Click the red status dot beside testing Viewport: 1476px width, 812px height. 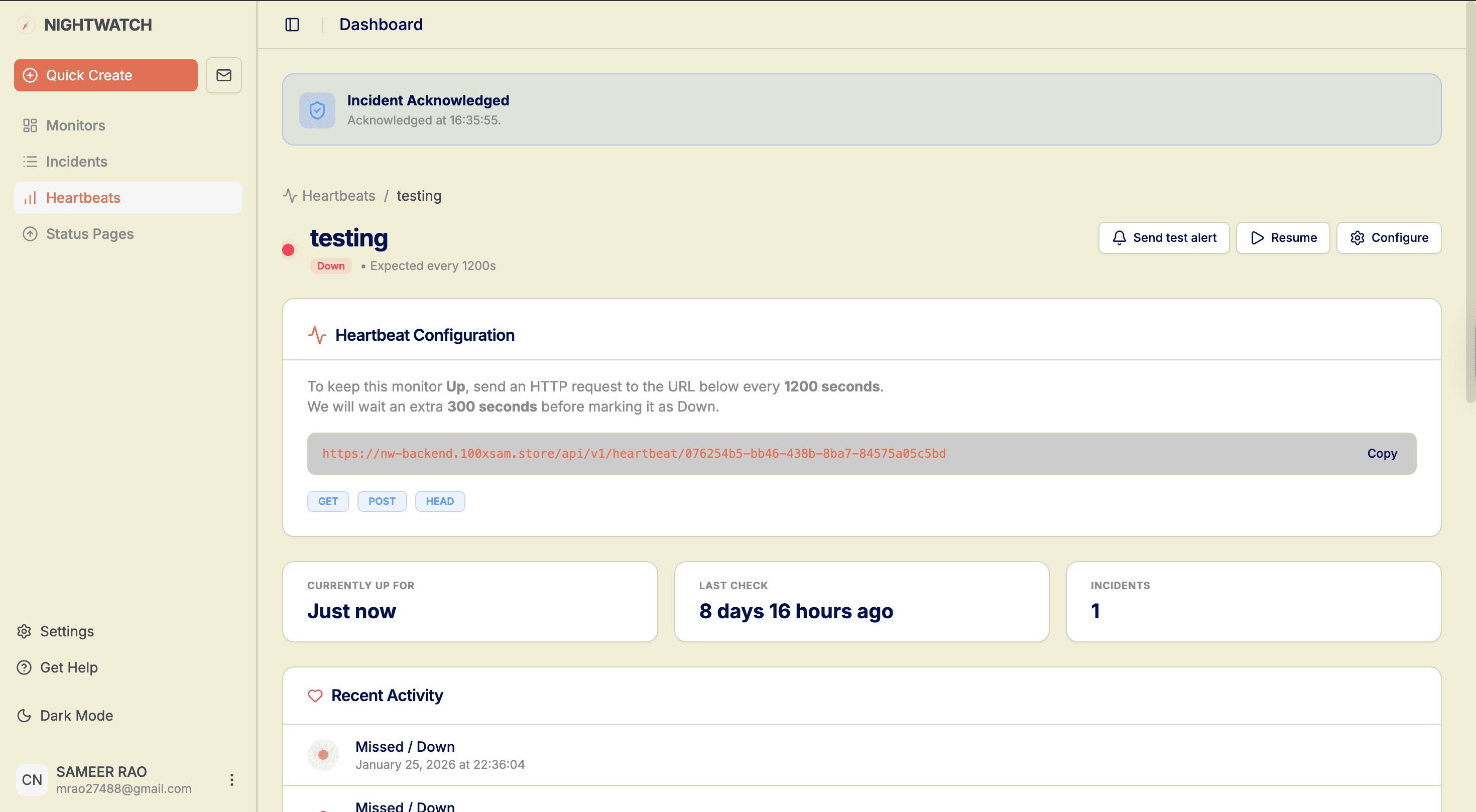288,250
